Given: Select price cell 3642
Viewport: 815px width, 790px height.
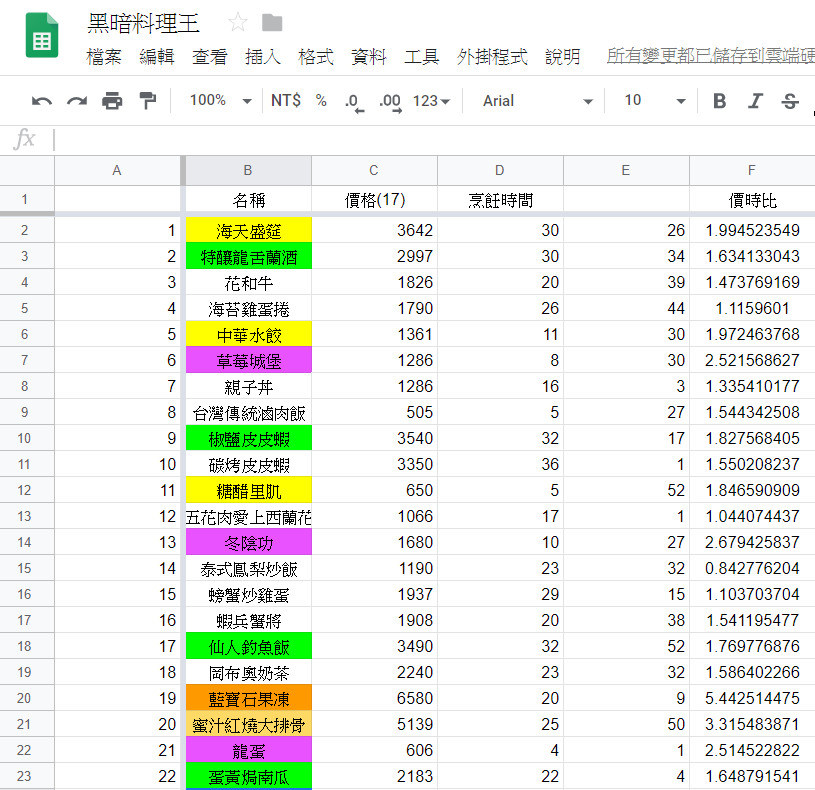Looking at the screenshot, I should point(374,230).
